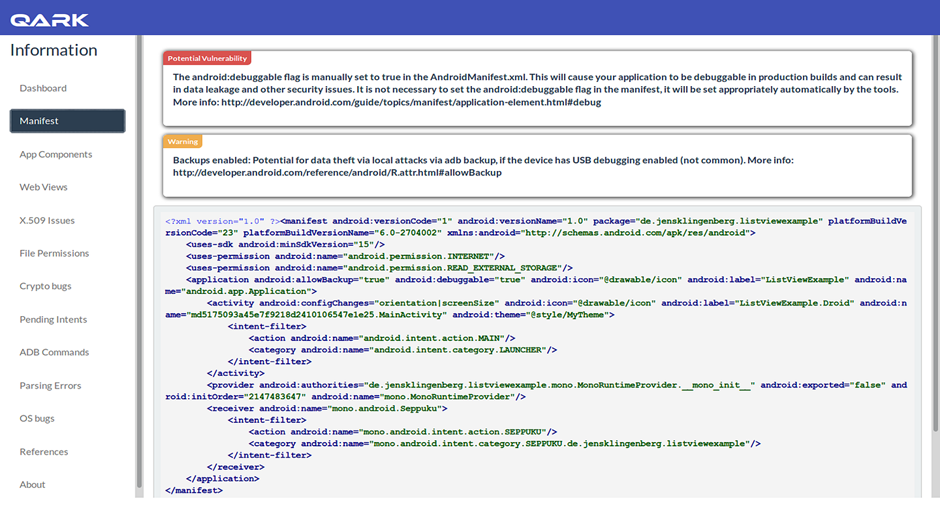The image size is (940, 527).
Task: View X.509 Issues
Action: 47,220
